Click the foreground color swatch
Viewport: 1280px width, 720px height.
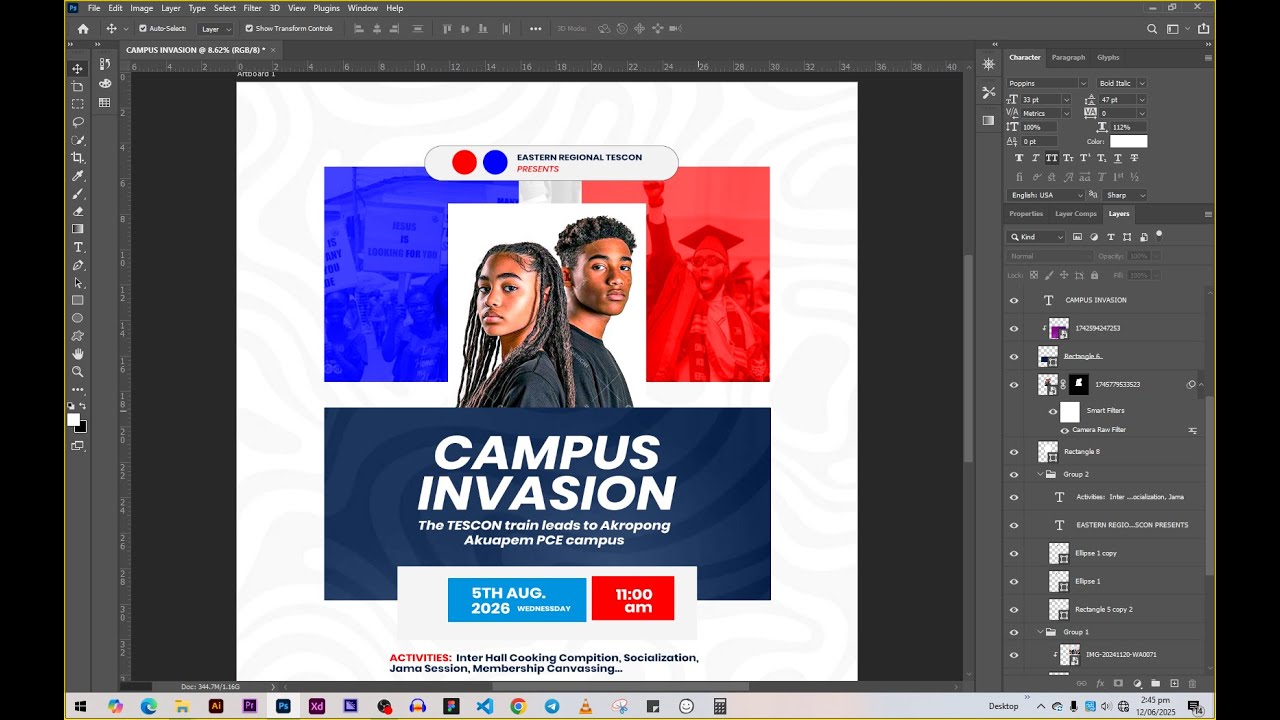click(x=73, y=420)
